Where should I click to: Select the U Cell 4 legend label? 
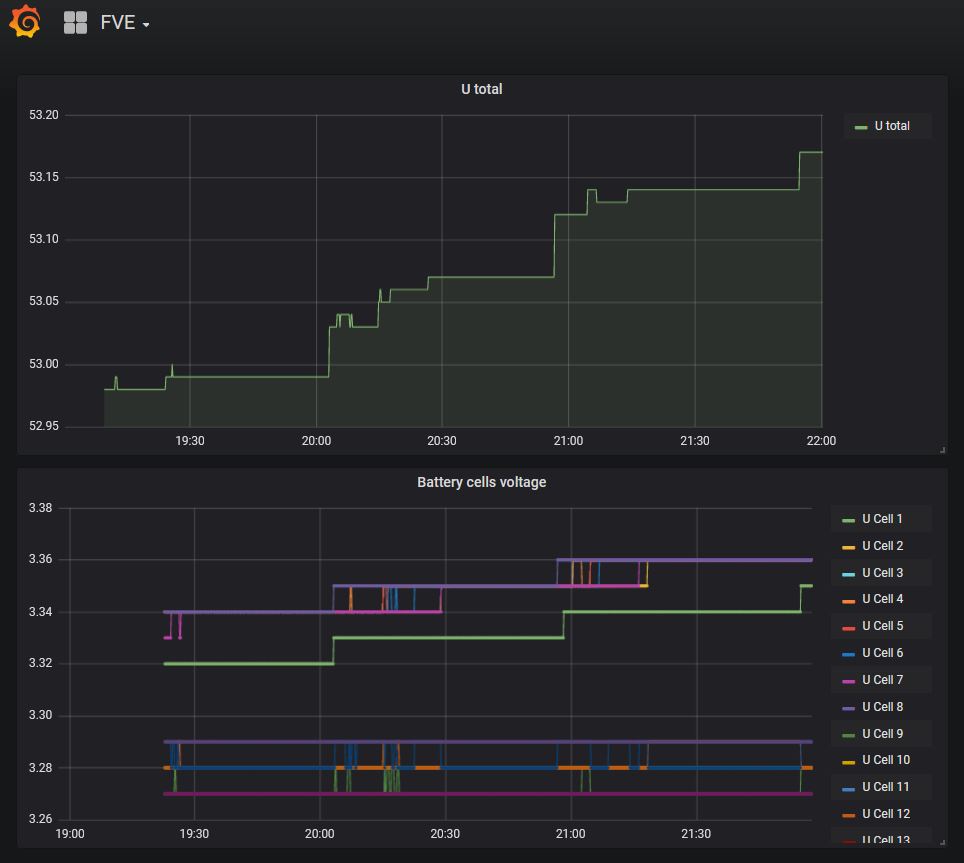coord(882,599)
